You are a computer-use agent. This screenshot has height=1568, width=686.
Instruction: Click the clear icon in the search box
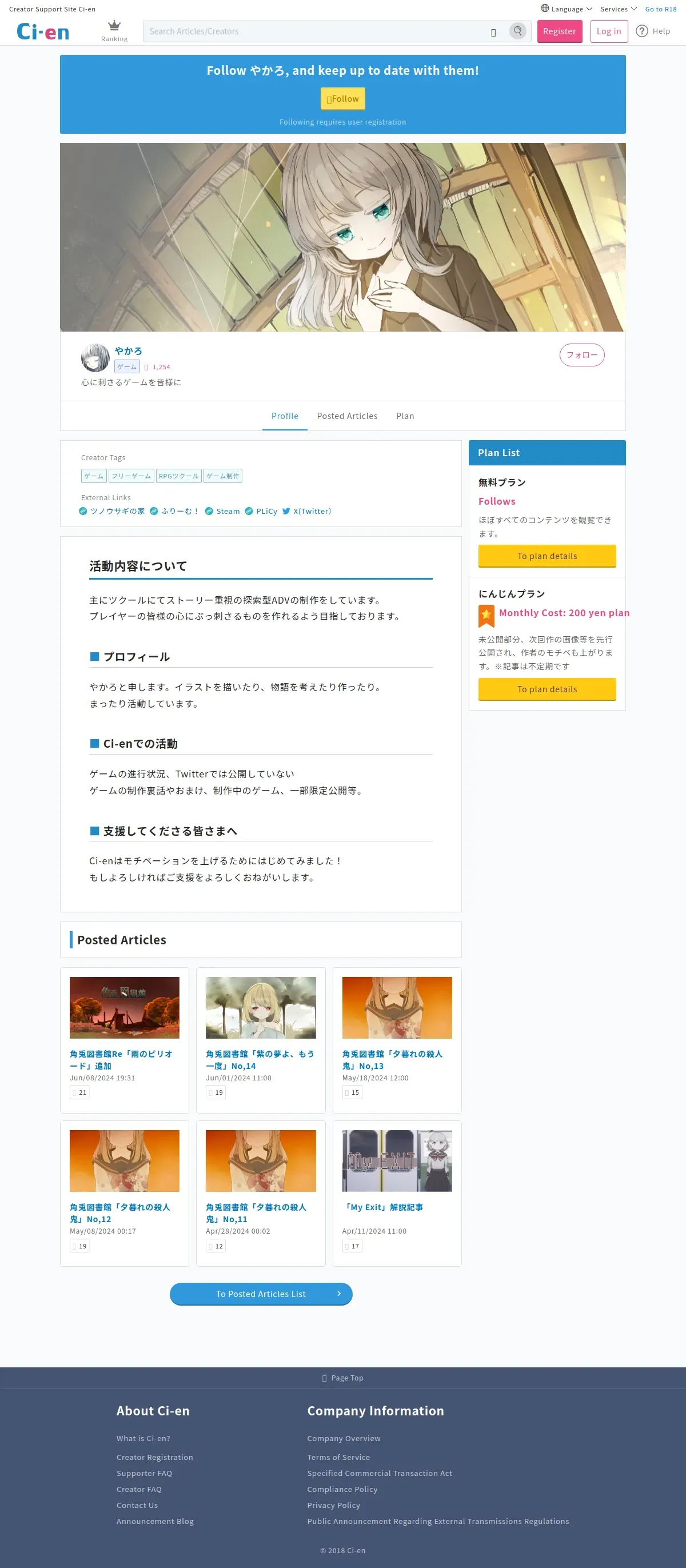coord(493,32)
